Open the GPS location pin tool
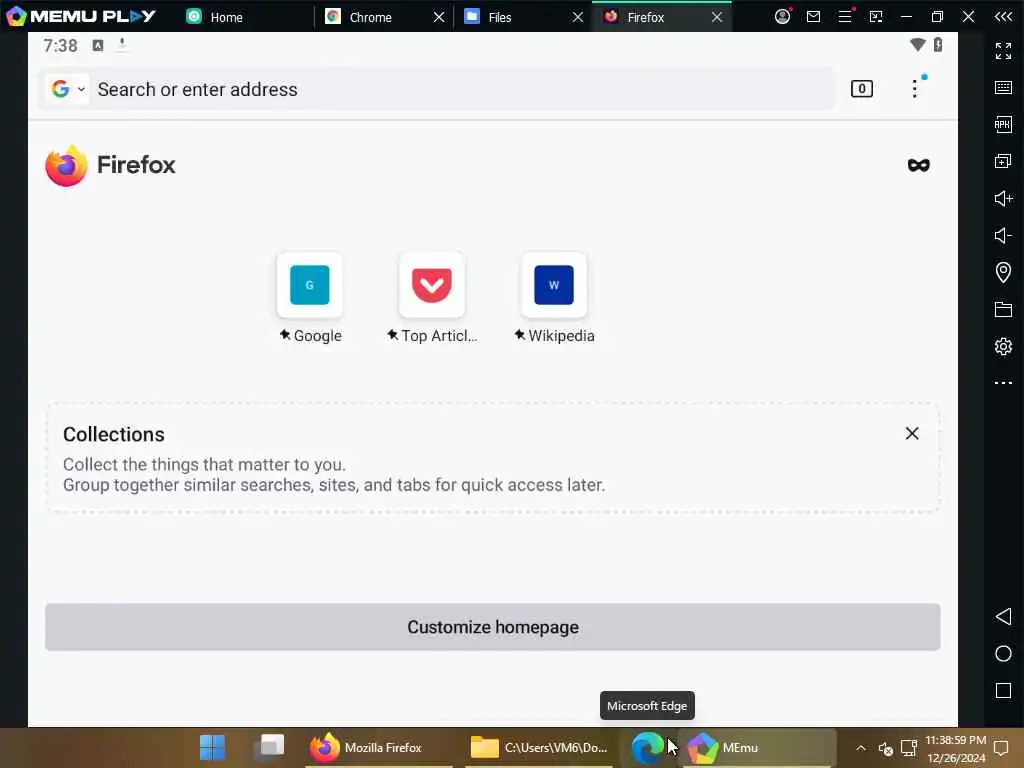This screenshot has height=768, width=1024. click(1003, 272)
